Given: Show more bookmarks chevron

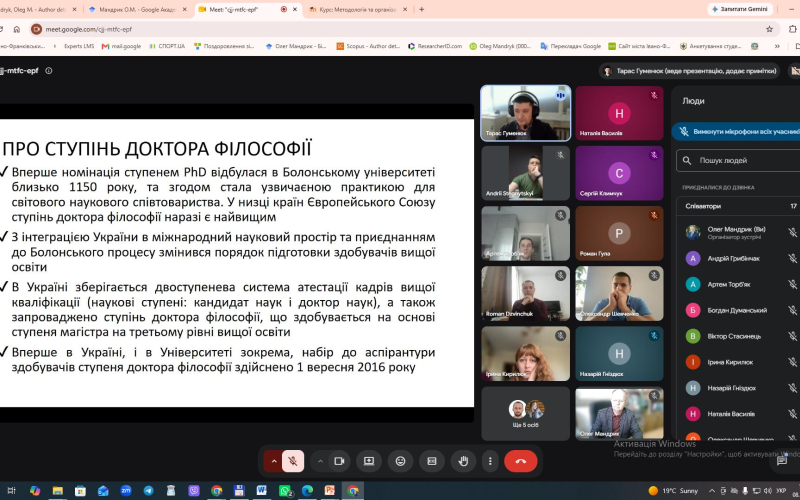Looking at the screenshot, I should tap(777, 46).
